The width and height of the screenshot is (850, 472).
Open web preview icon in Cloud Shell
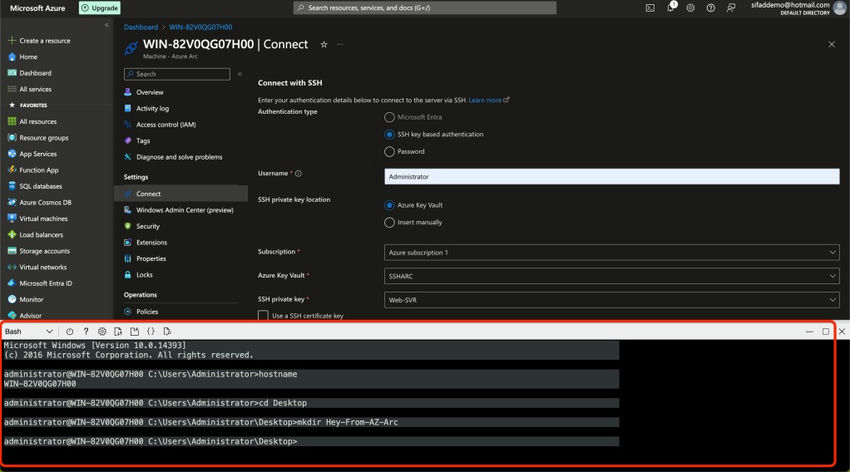167,331
